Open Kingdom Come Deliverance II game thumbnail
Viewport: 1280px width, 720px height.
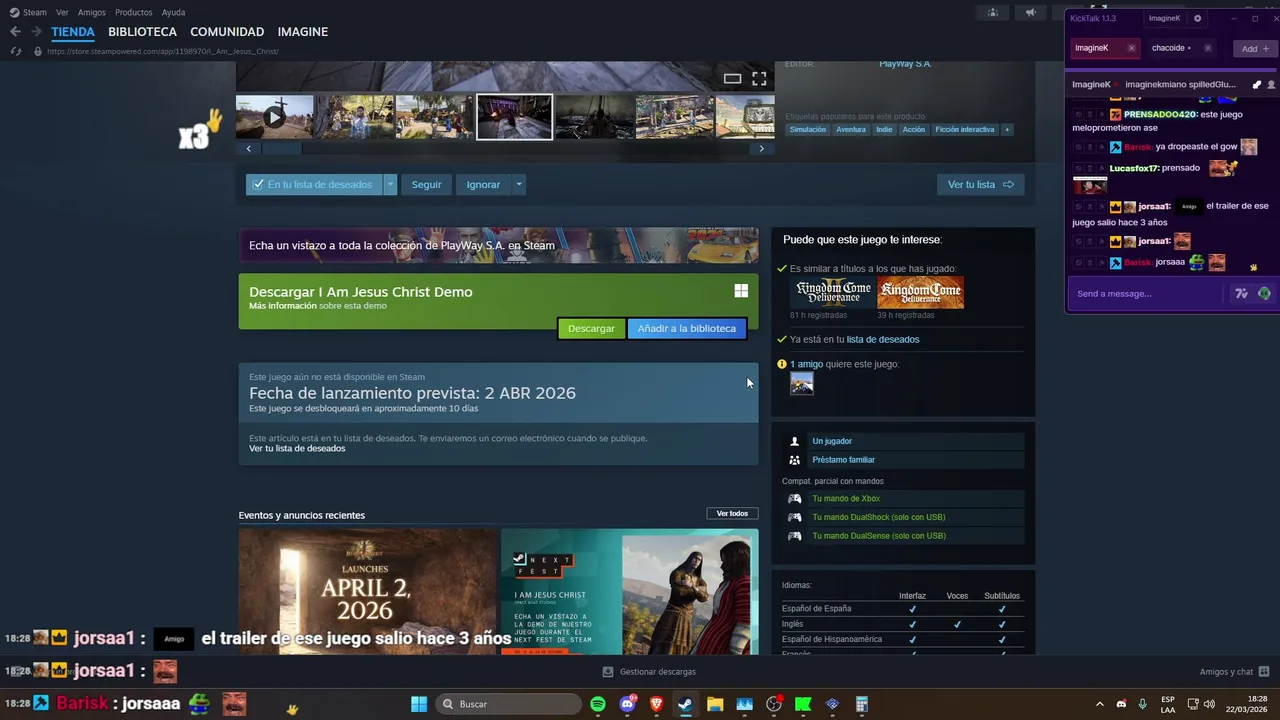coord(834,293)
